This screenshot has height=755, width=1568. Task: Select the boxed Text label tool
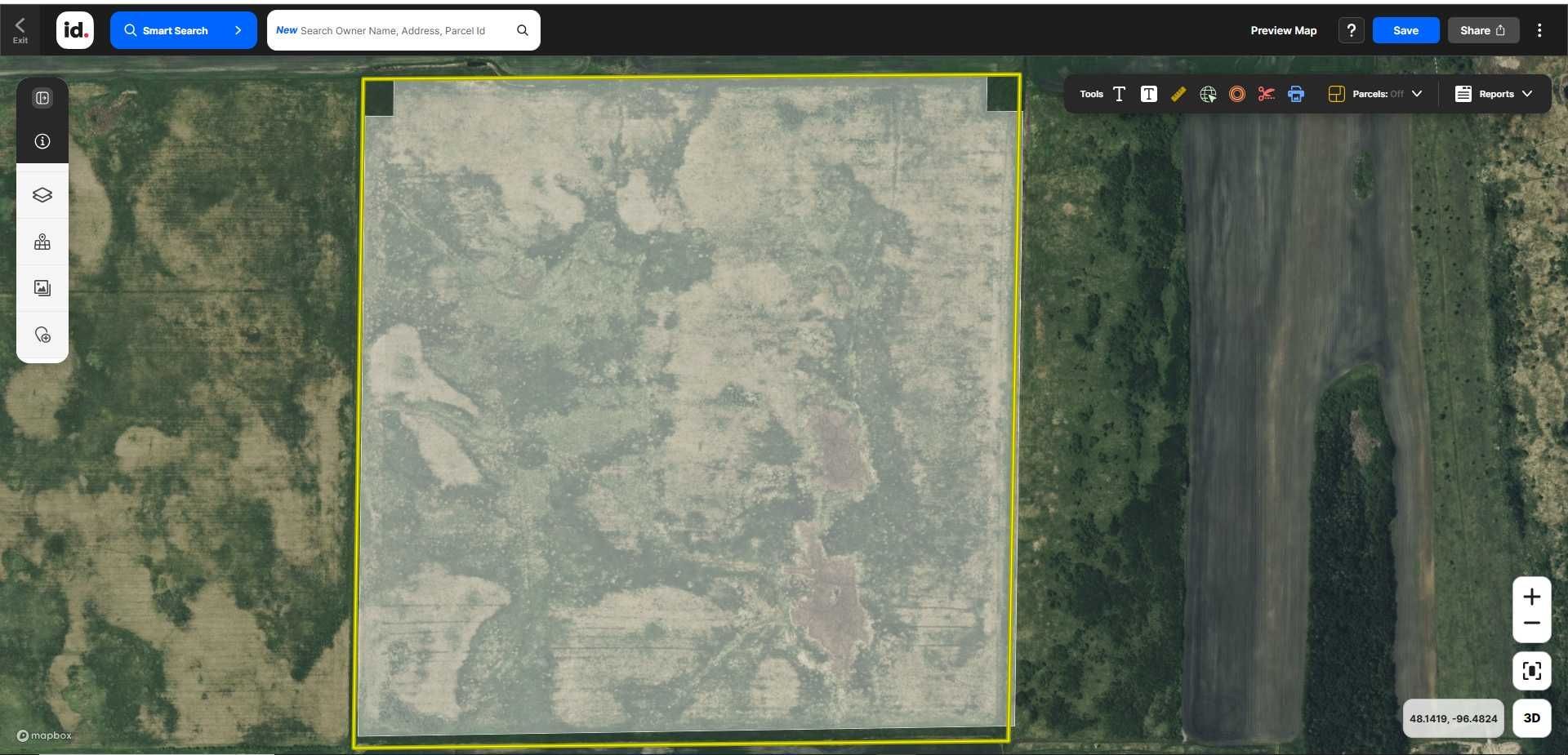pos(1148,94)
